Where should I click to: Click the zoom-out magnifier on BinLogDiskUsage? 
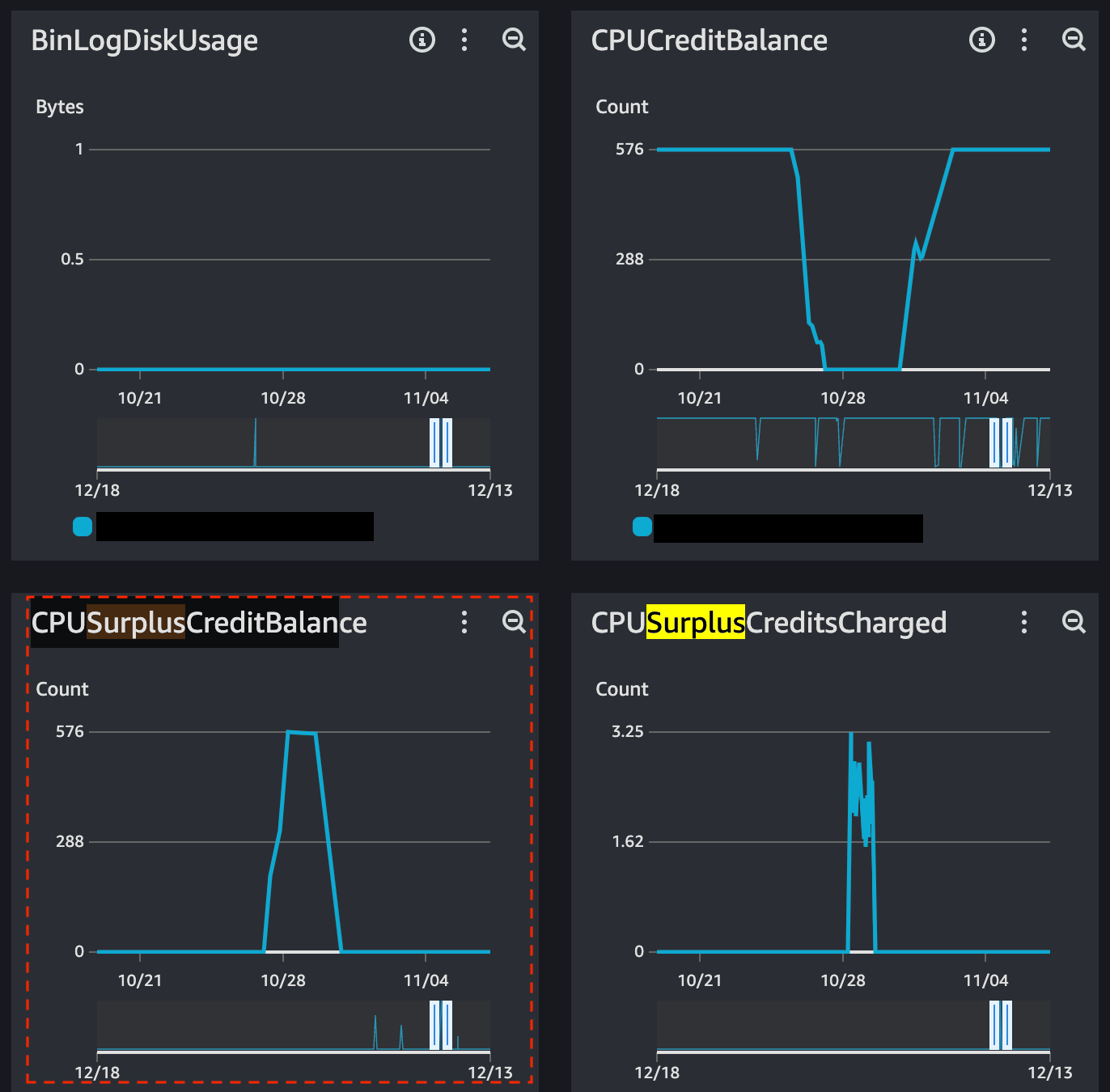pos(514,40)
